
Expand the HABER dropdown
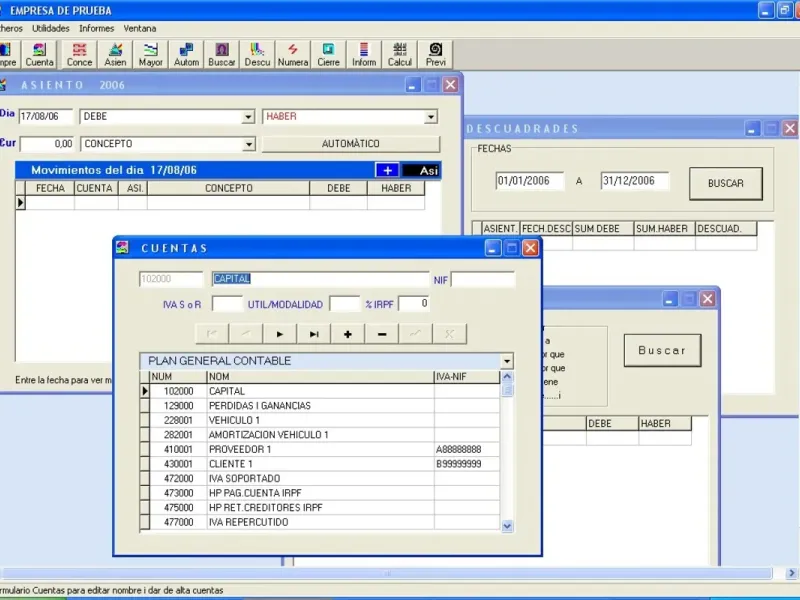pos(431,117)
